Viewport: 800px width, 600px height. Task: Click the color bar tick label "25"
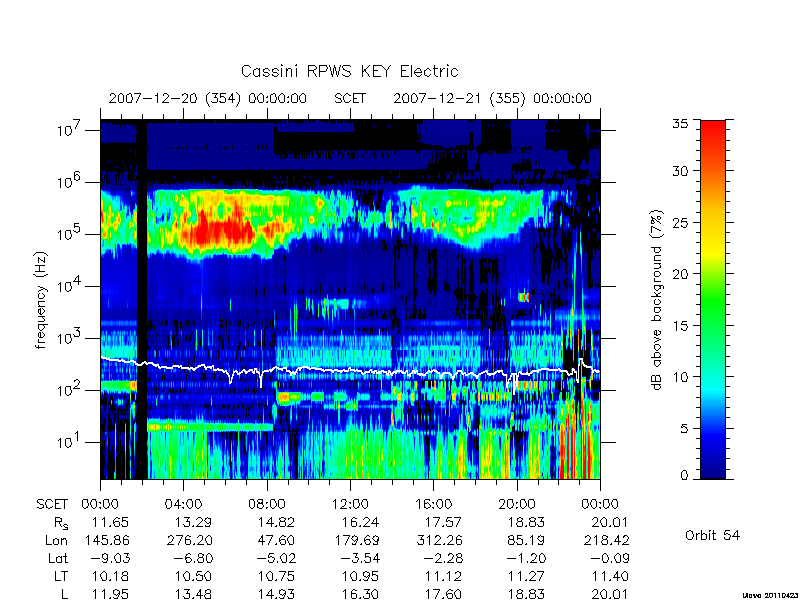point(681,222)
